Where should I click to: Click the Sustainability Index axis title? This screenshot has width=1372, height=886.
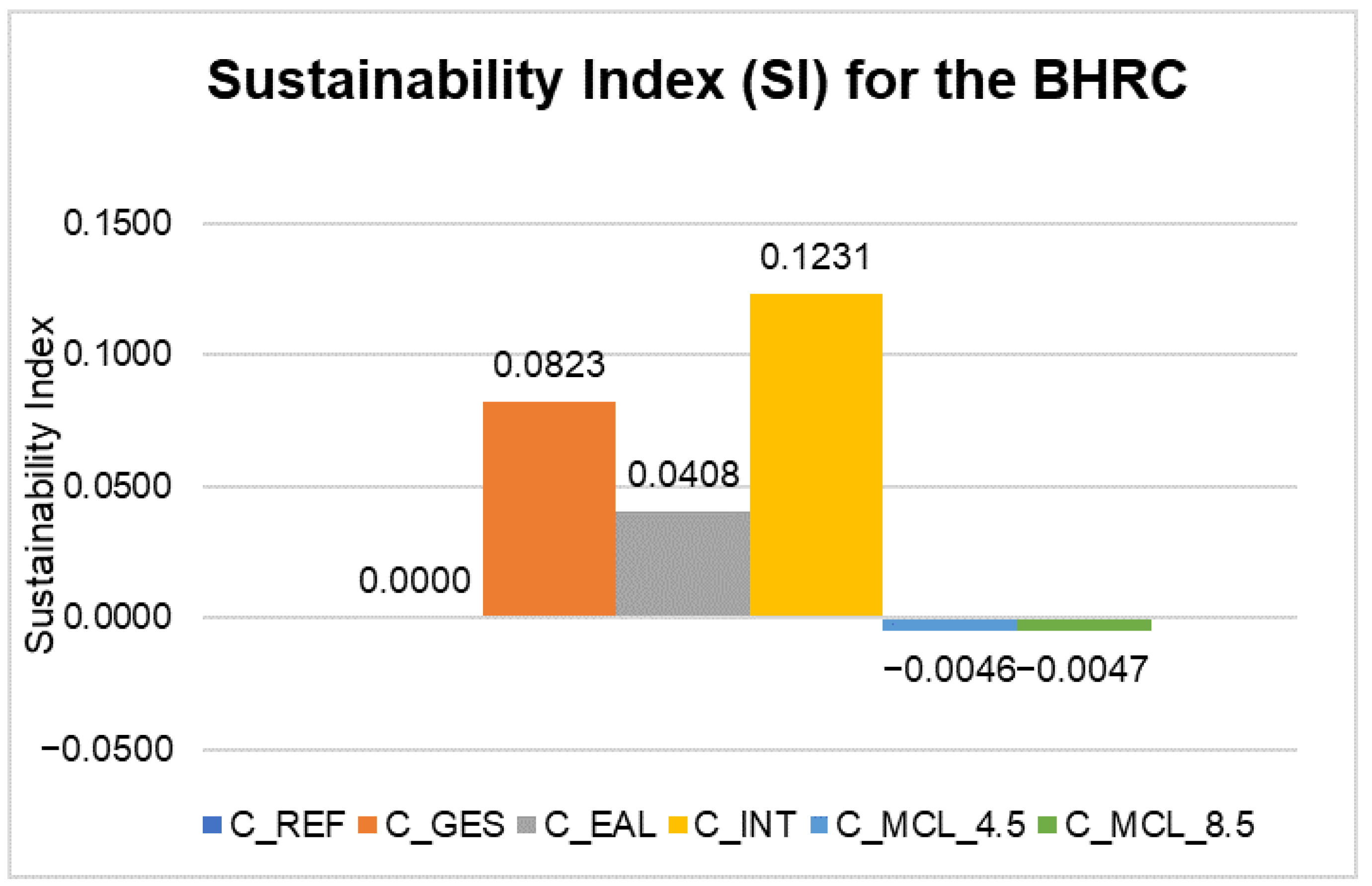(x=39, y=484)
